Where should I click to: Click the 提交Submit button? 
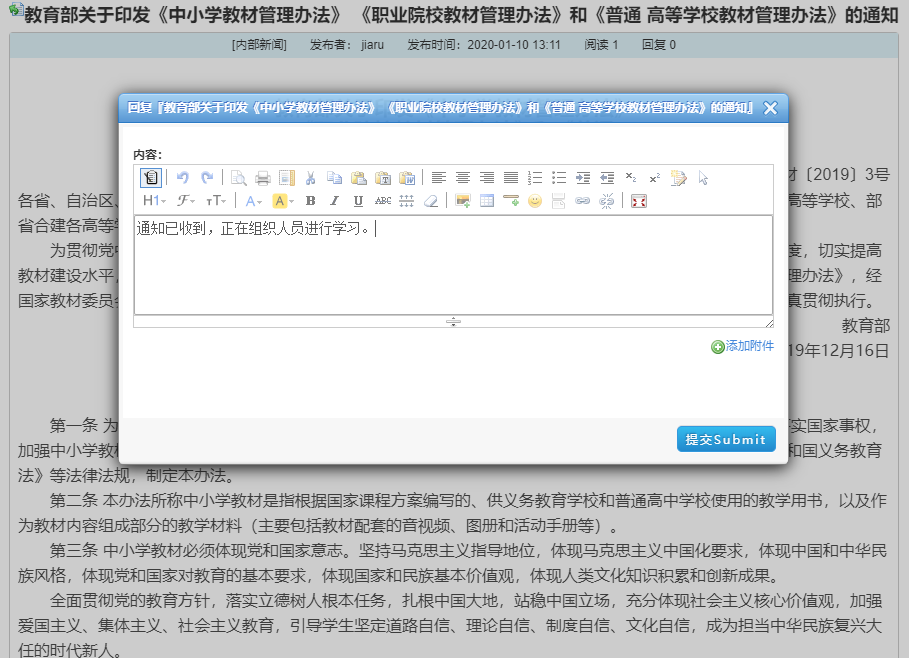tap(725, 439)
